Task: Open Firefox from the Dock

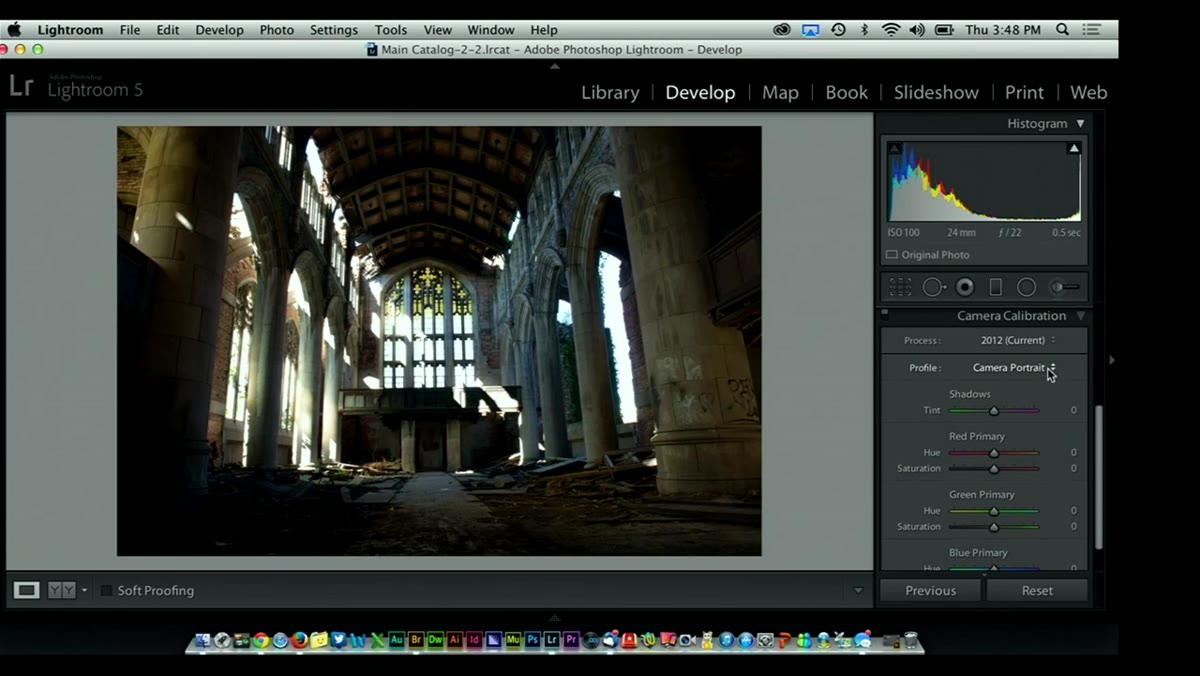Action: [299, 639]
